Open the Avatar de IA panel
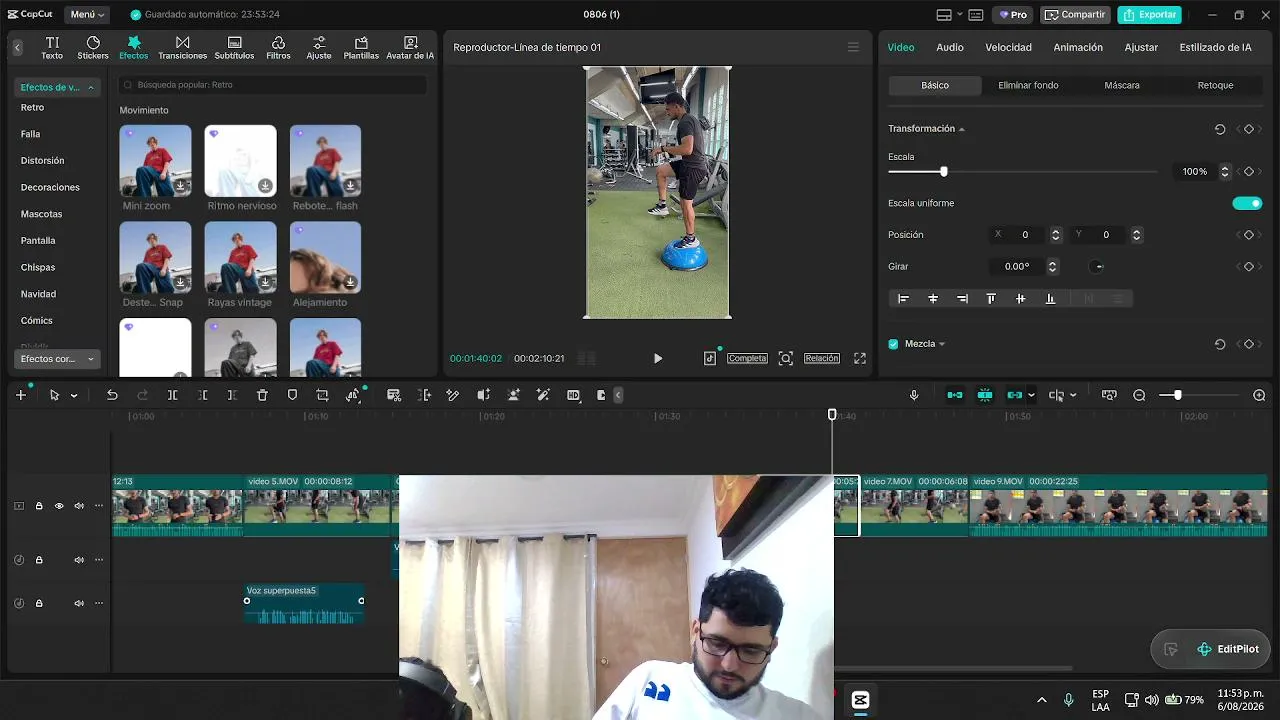1280x720 pixels. [410, 47]
